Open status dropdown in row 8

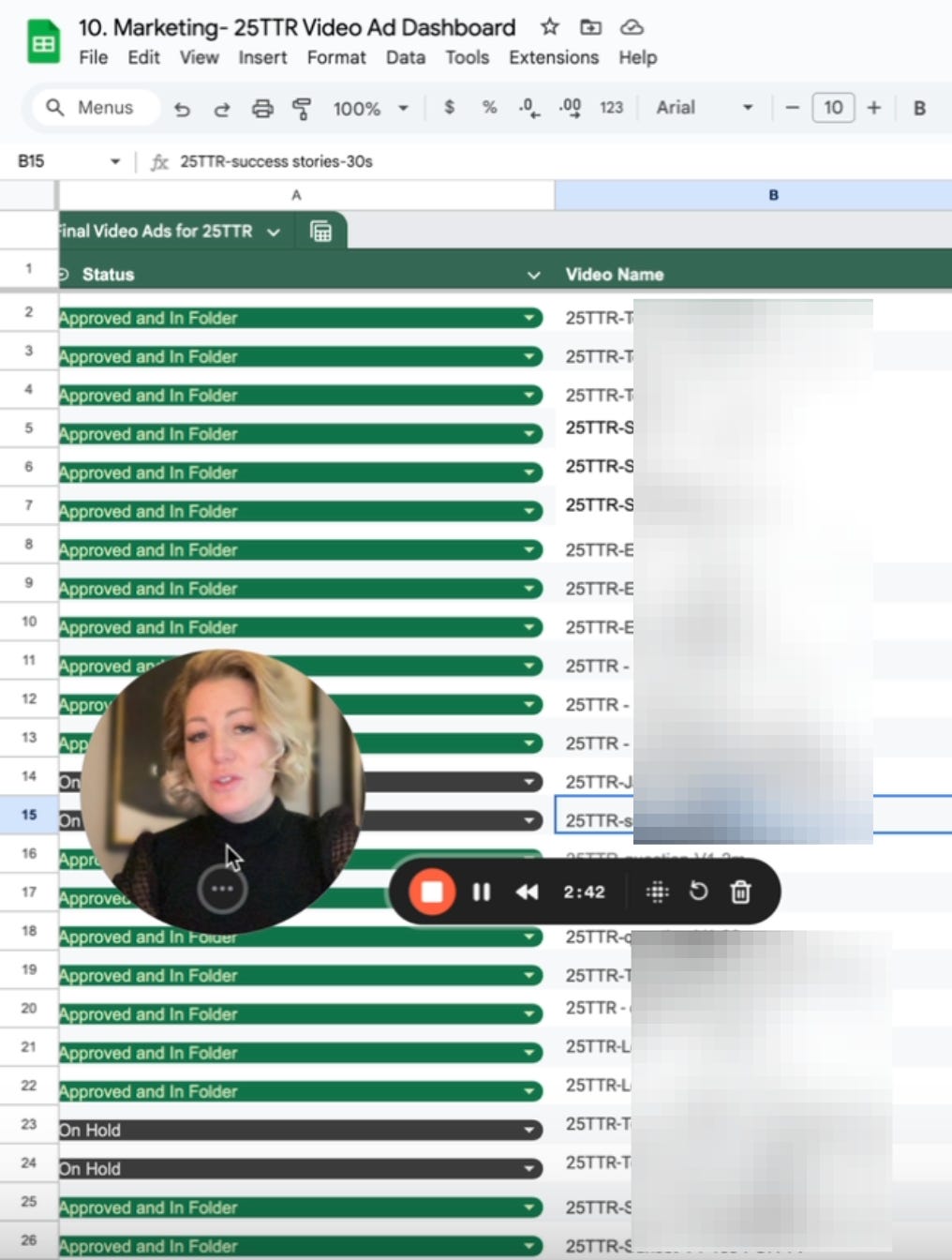click(x=530, y=549)
